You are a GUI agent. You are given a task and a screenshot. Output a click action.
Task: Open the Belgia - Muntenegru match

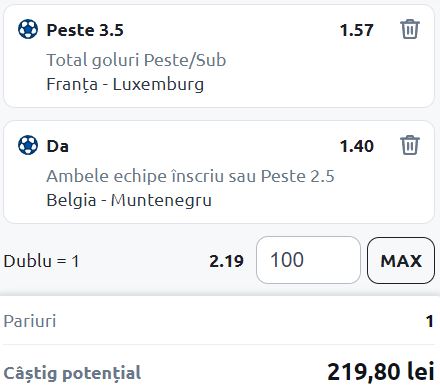tap(129, 200)
